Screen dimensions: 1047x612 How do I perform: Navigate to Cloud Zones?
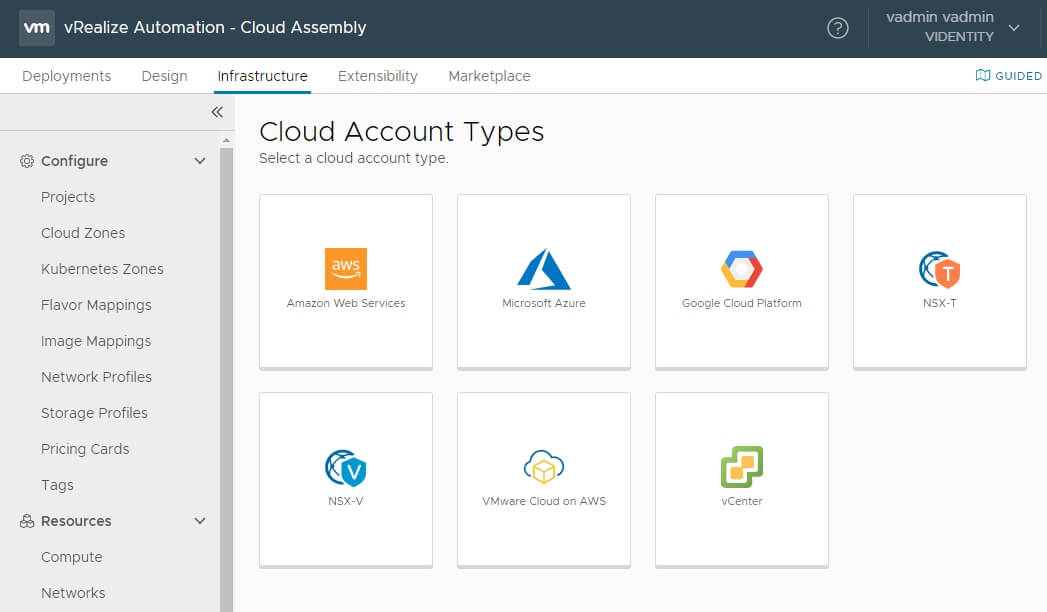coord(83,233)
